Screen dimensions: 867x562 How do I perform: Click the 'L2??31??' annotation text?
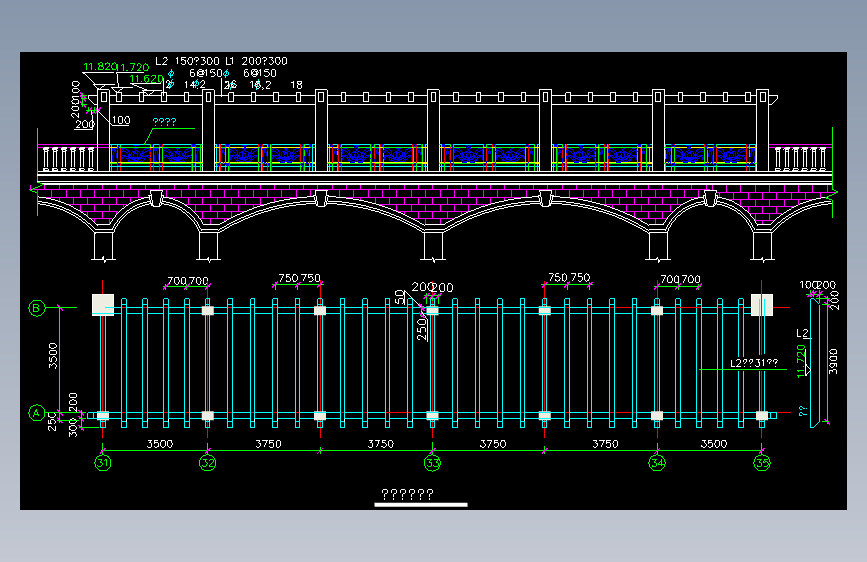754,363
